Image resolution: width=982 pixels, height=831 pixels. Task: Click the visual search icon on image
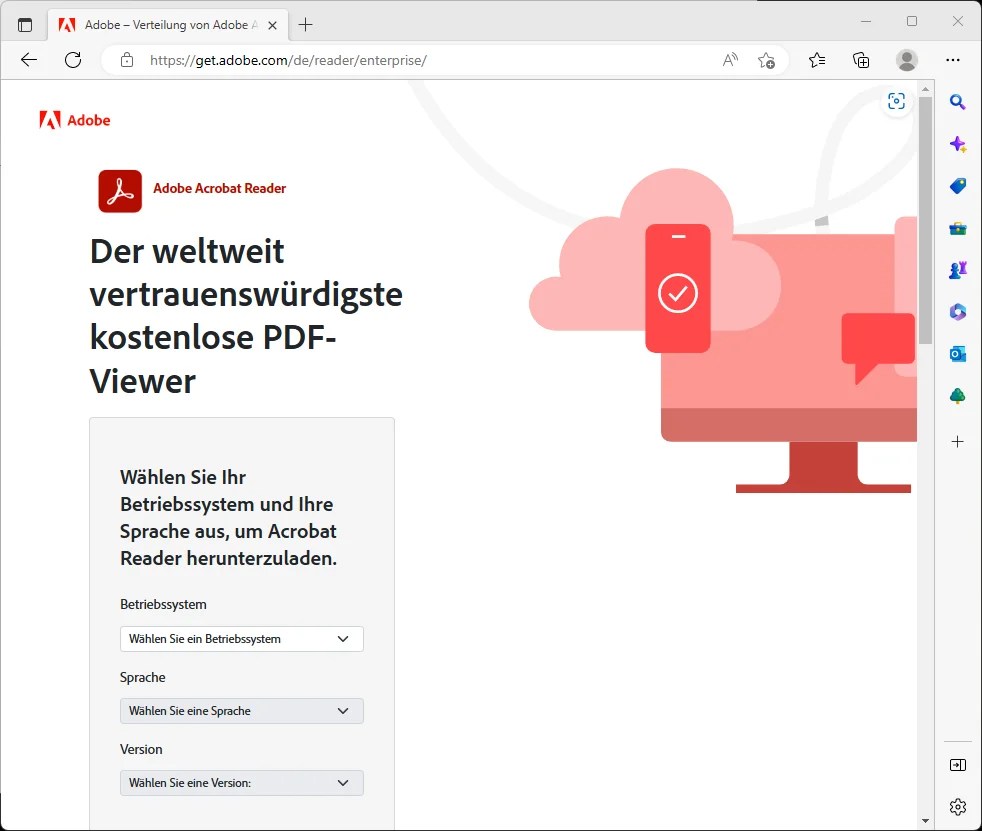click(x=896, y=101)
